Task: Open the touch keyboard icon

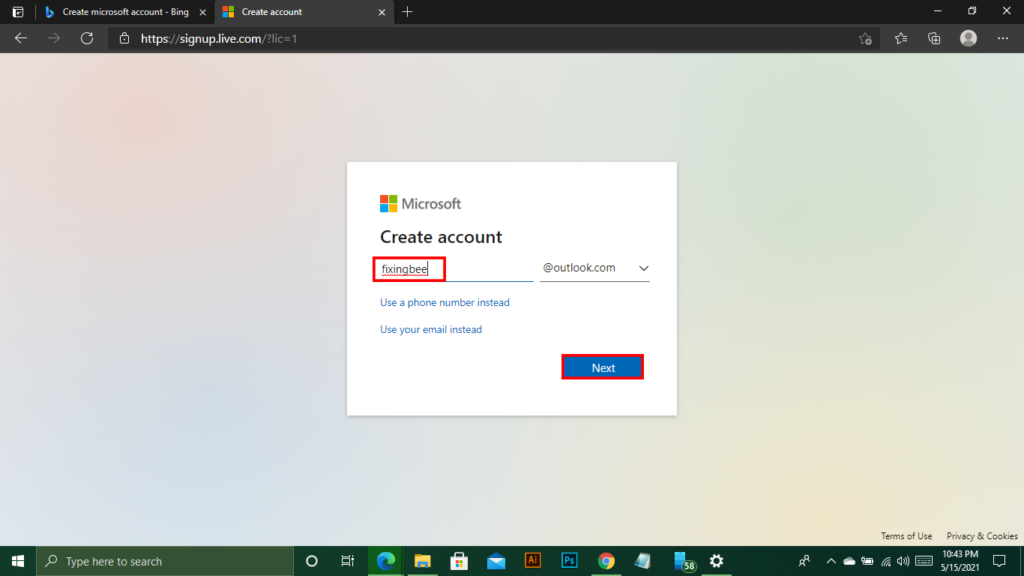Action: [x=923, y=561]
